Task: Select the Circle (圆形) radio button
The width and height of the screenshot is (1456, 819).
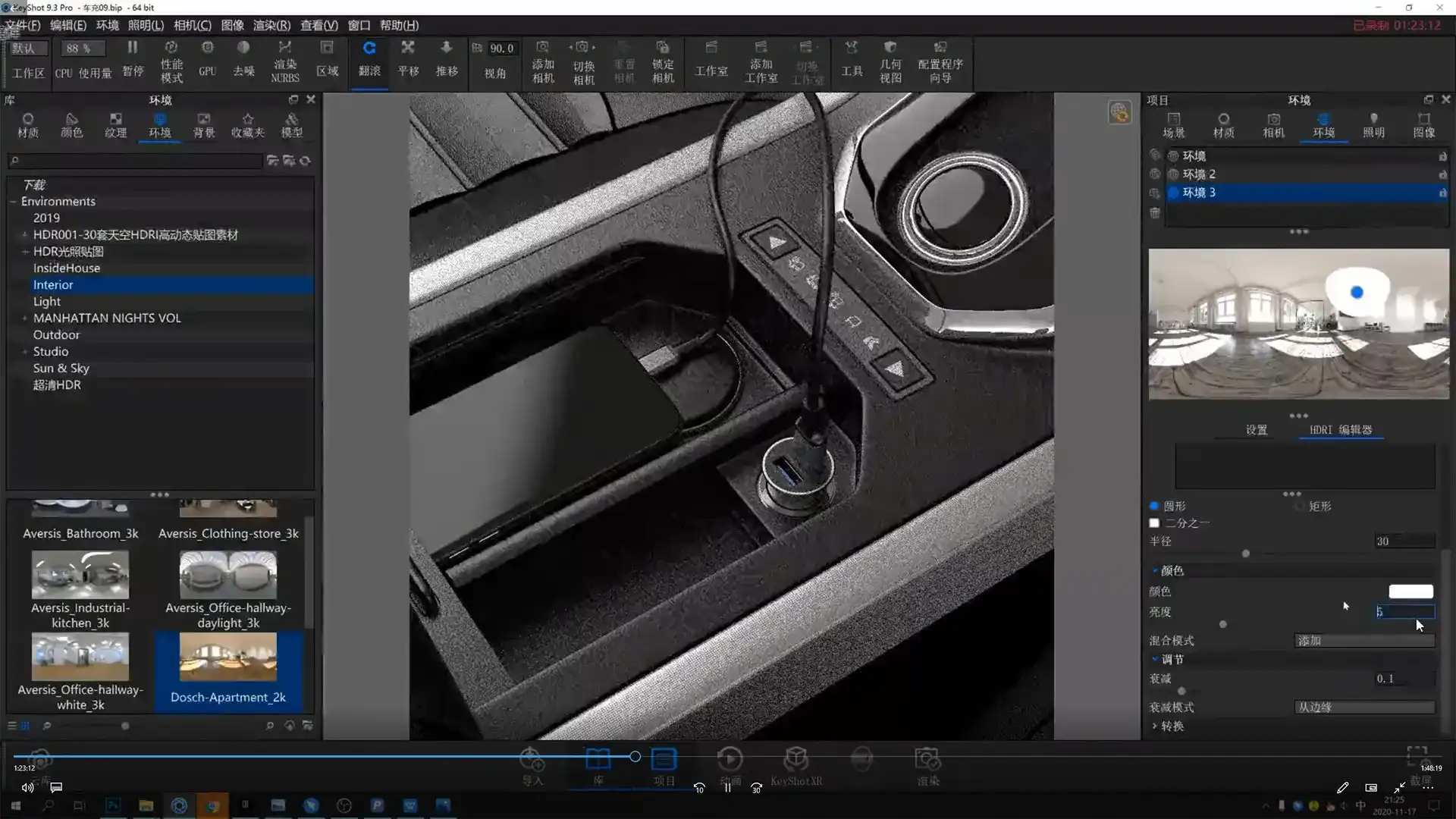Action: pyautogui.click(x=1154, y=506)
